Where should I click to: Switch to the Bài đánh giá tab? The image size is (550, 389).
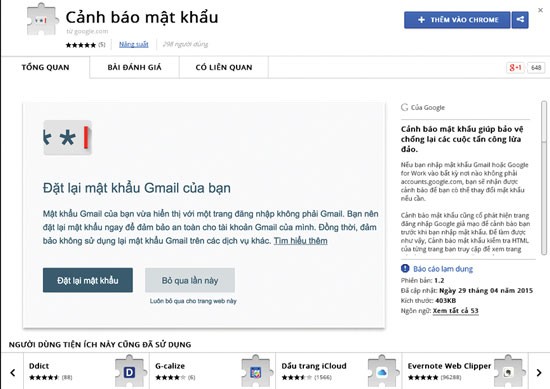click(134, 67)
